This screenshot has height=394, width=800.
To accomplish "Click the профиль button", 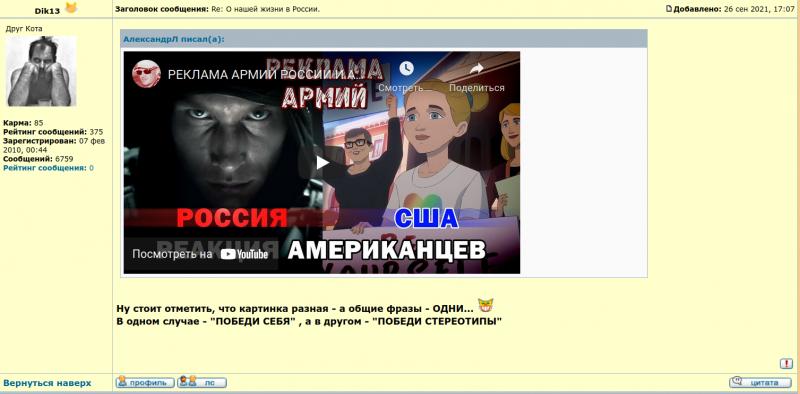I will click(x=145, y=382).
